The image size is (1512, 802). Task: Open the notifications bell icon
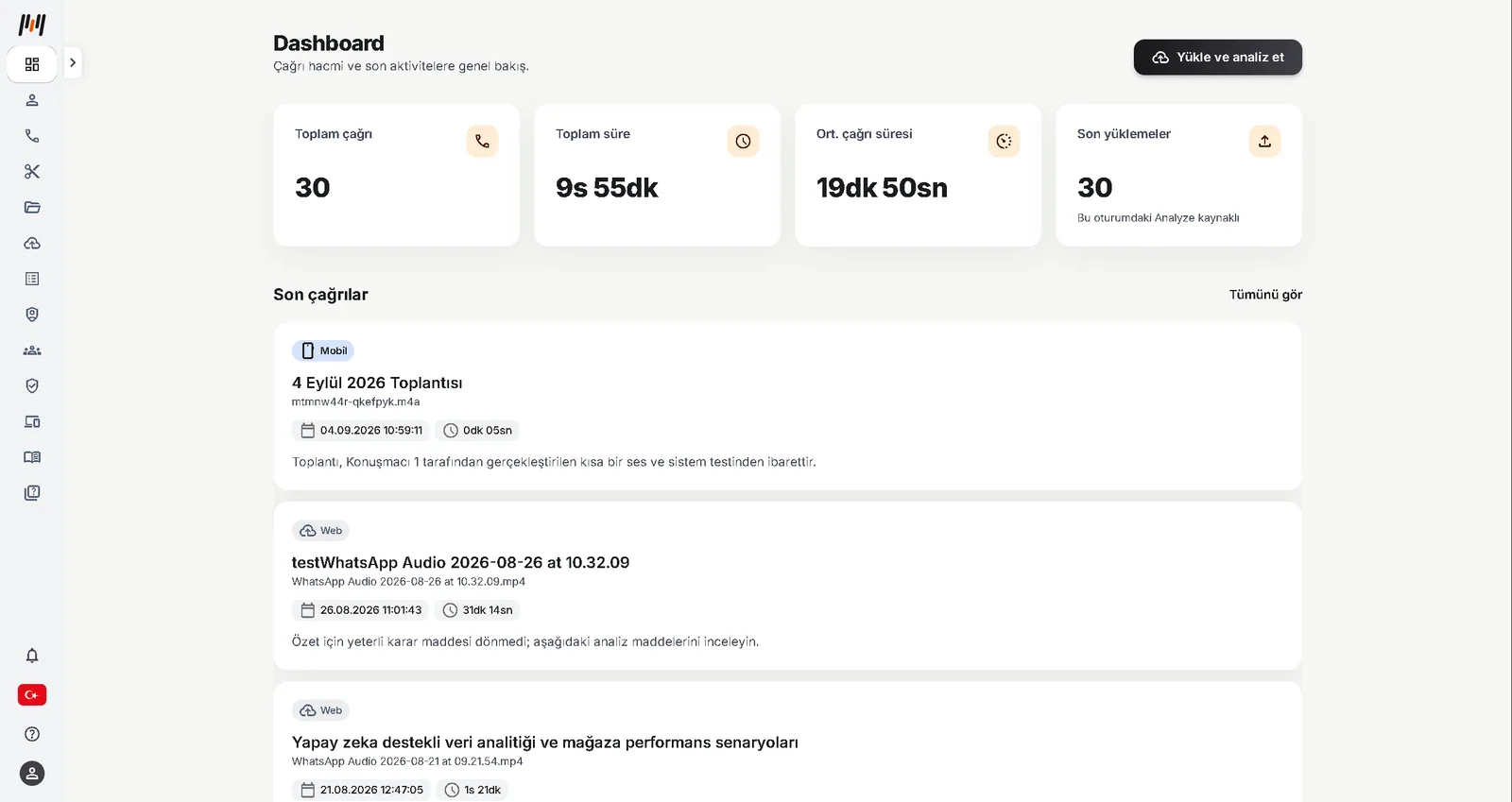32,656
